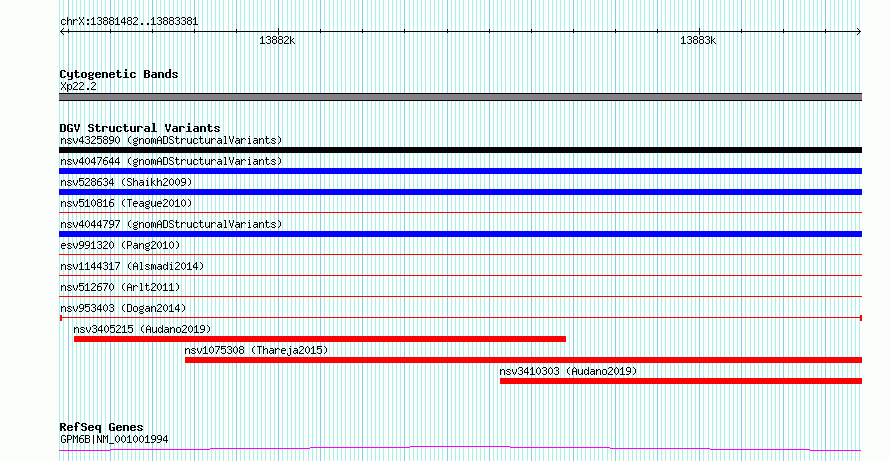This screenshot has height=461, width=890.
Task: Select the RefSeq Genes track title
Action: click(102, 427)
